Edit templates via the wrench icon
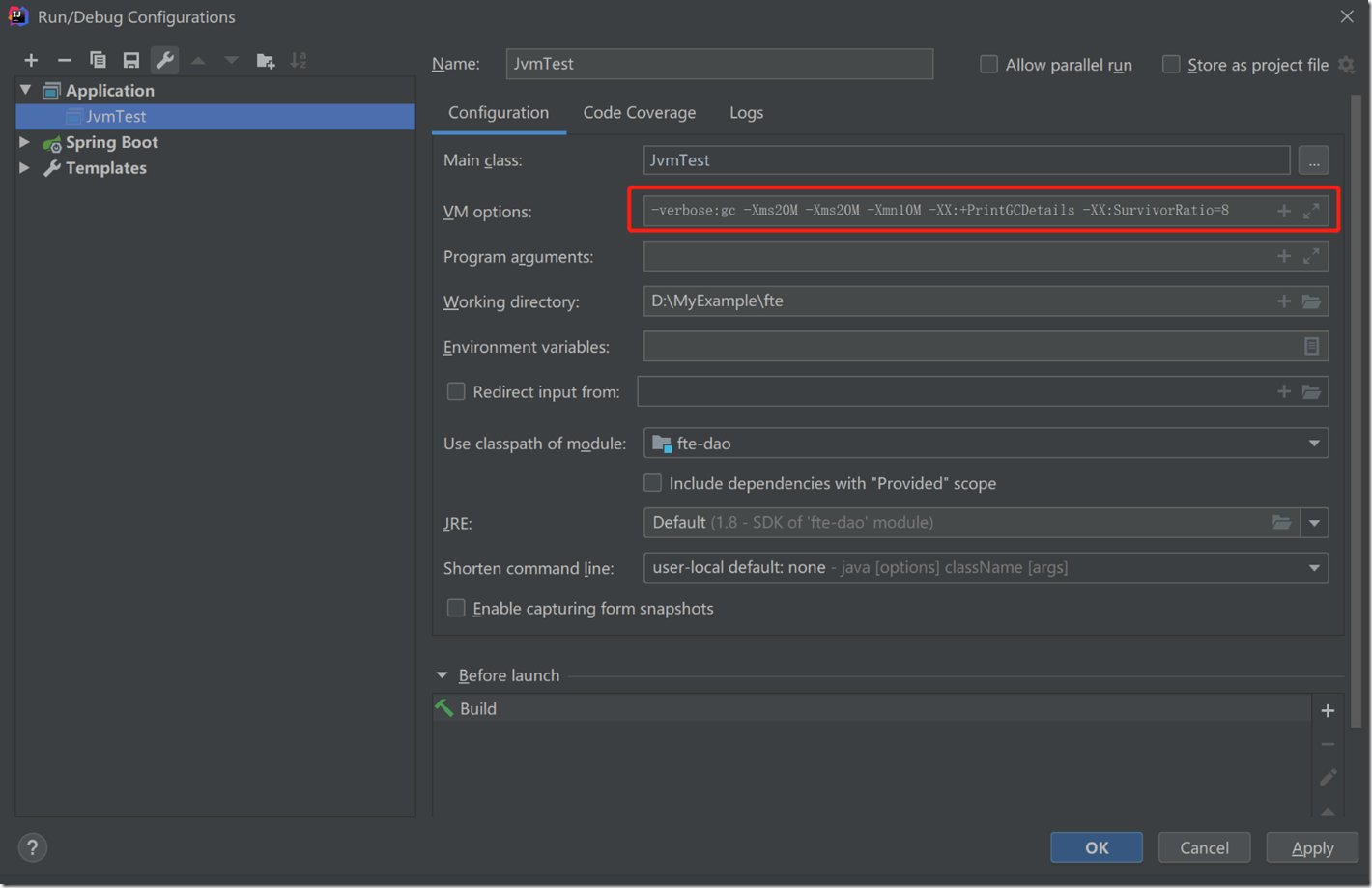This screenshot has width=1372, height=888. pos(165,60)
